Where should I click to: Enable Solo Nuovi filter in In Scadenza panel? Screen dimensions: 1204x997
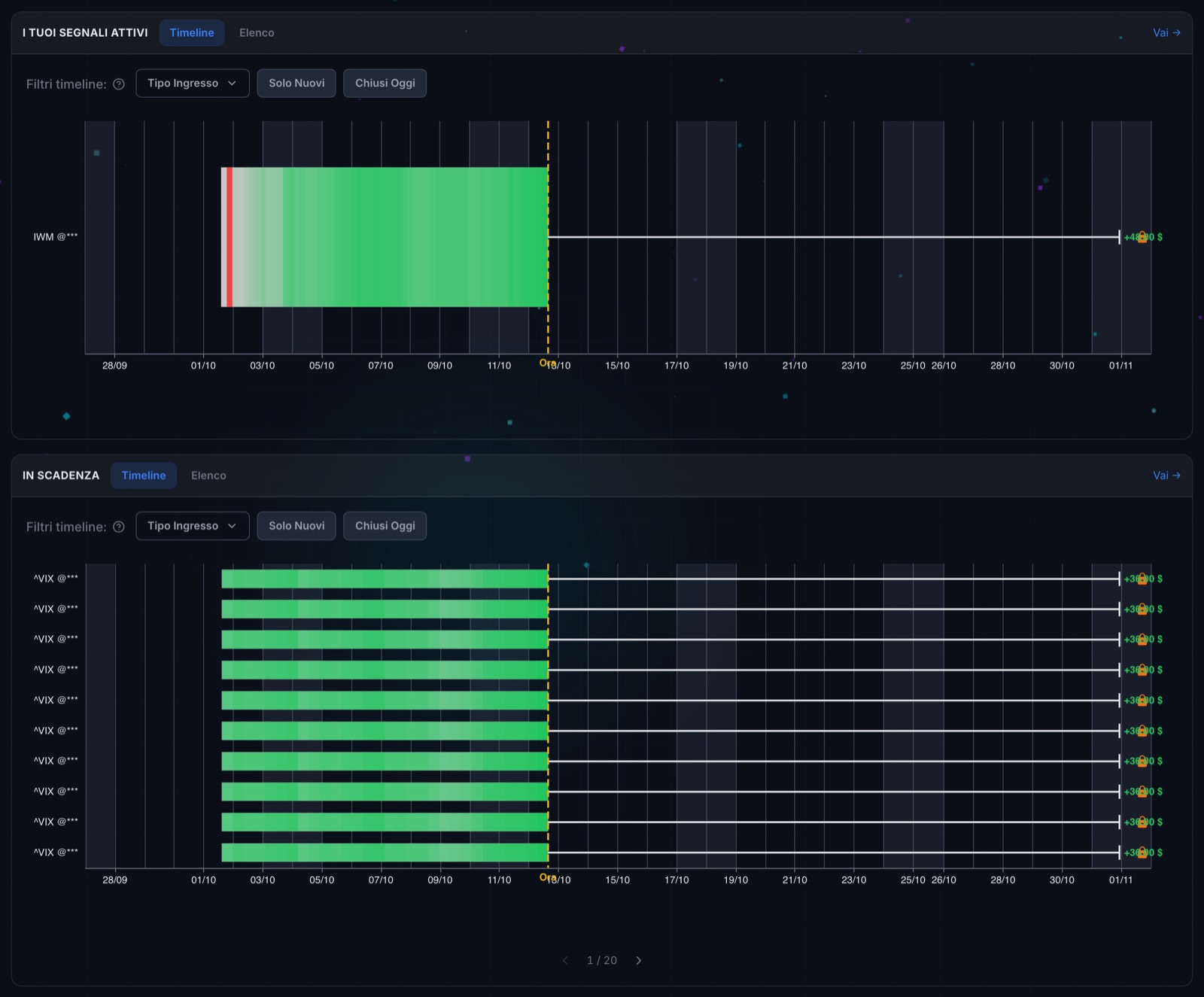pos(296,526)
